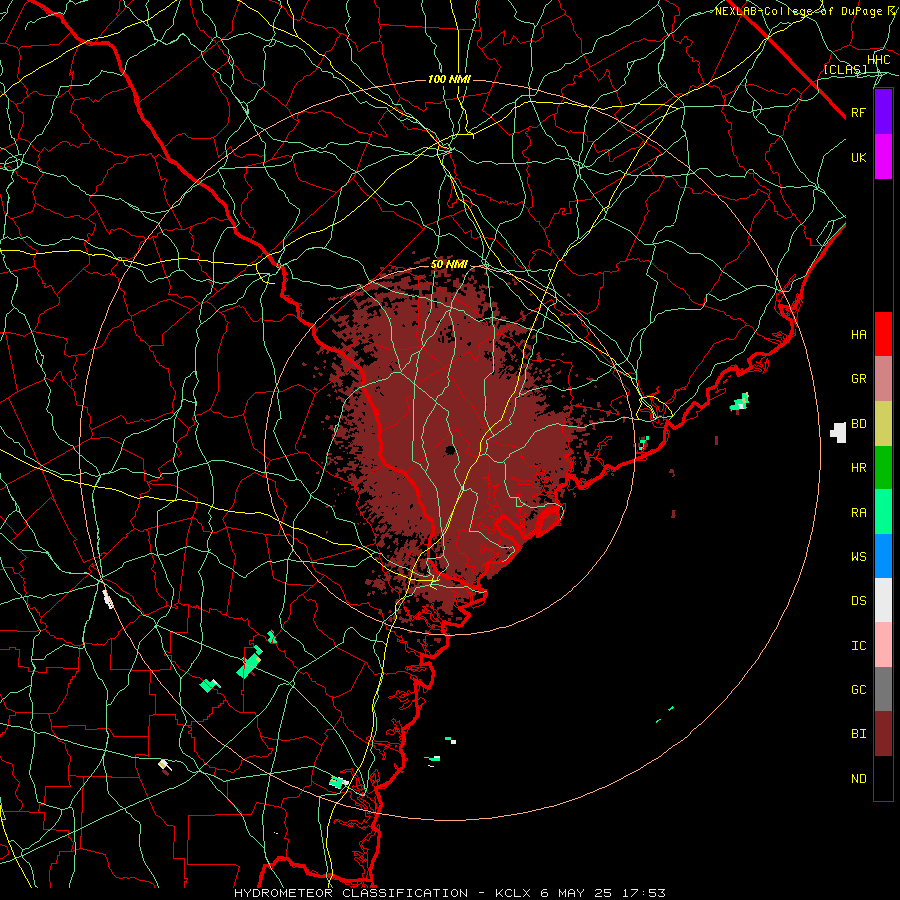Select the dark red BI legend swatch
Image resolution: width=900 pixels, height=900 pixels.
[883, 734]
